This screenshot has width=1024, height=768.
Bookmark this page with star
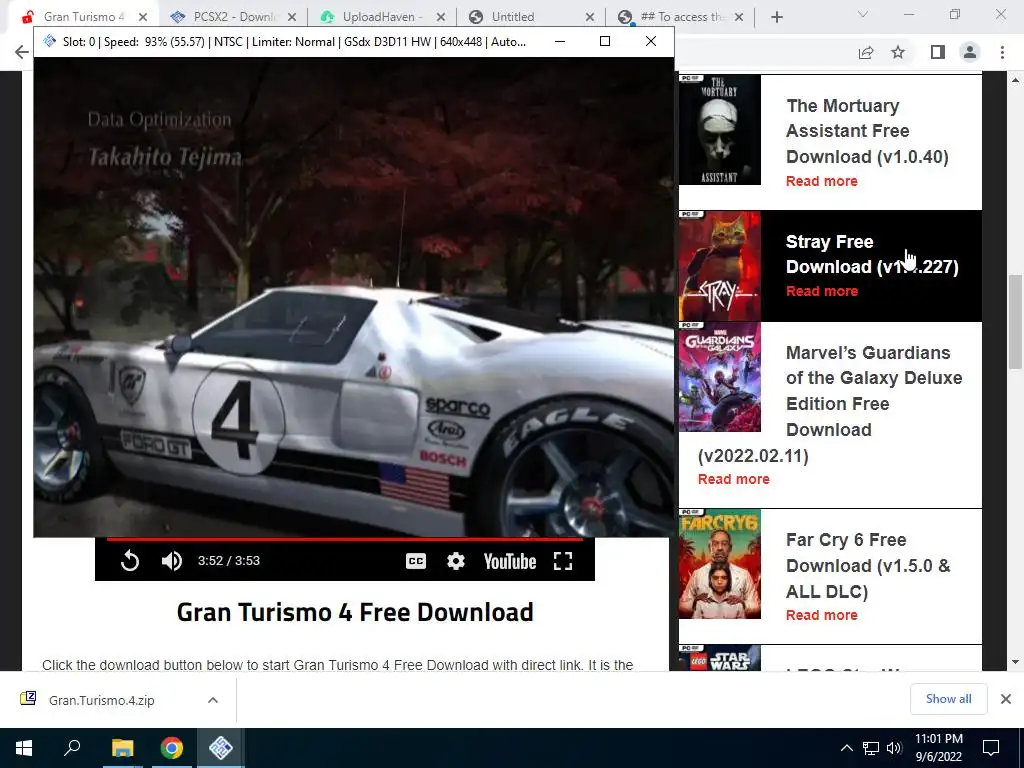coord(899,52)
